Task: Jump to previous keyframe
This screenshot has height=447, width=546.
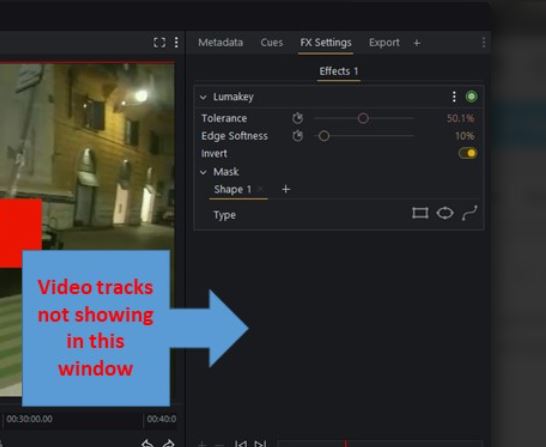Action: (x=241, y=444)
